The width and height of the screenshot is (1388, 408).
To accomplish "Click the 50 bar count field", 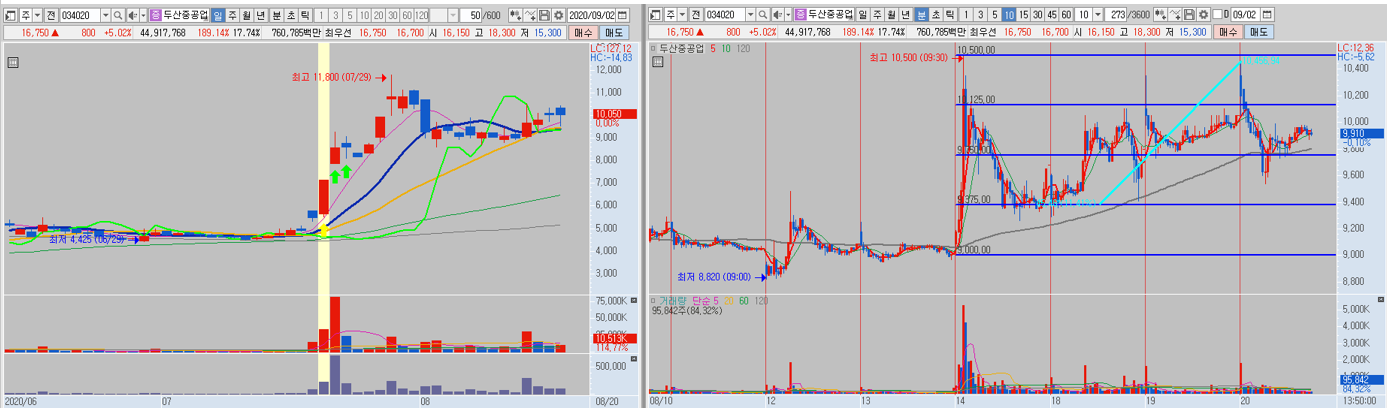I will pyautogui.click(x=471, y=15).
